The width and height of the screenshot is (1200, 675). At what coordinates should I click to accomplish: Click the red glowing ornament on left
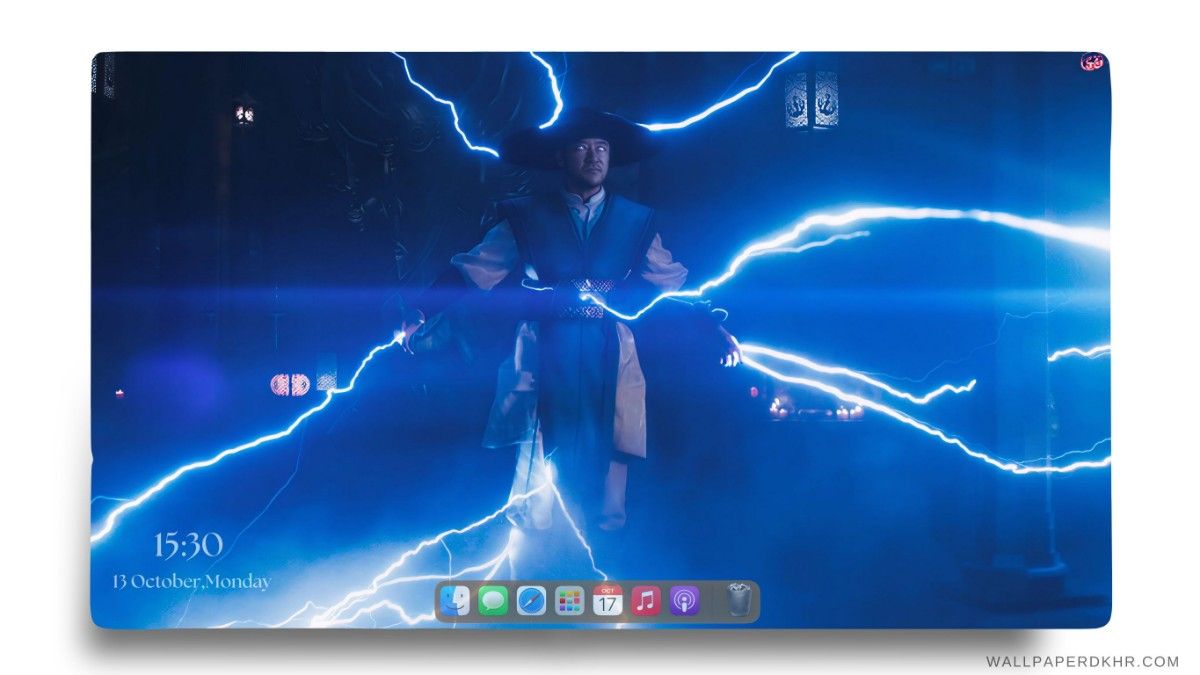coord(290,384)
